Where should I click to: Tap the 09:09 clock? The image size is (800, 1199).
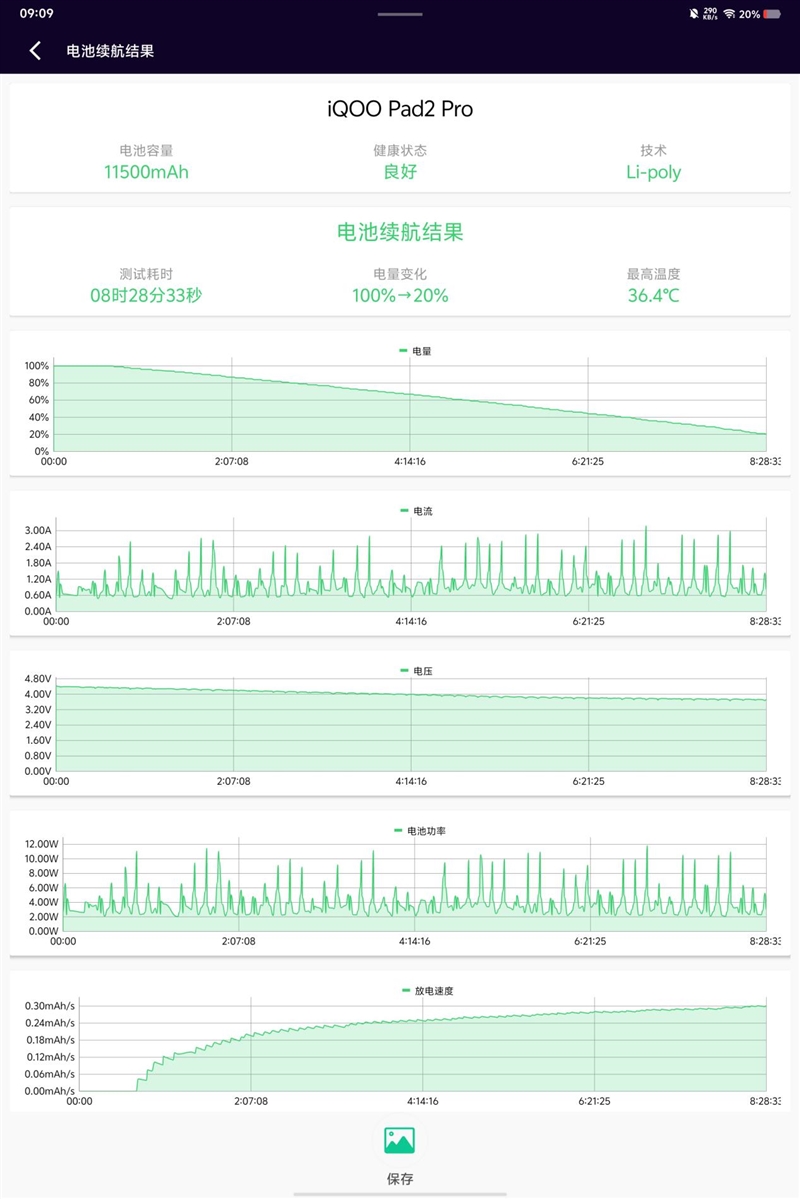(37, 13)
